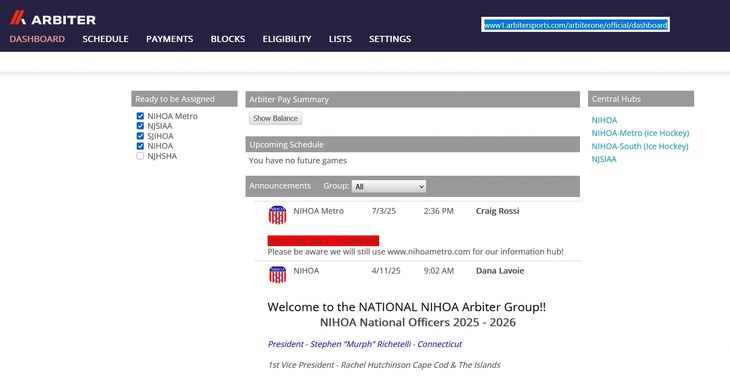
Task: Select the BLOCKS menu item
Action: click(x=228, y=39)
